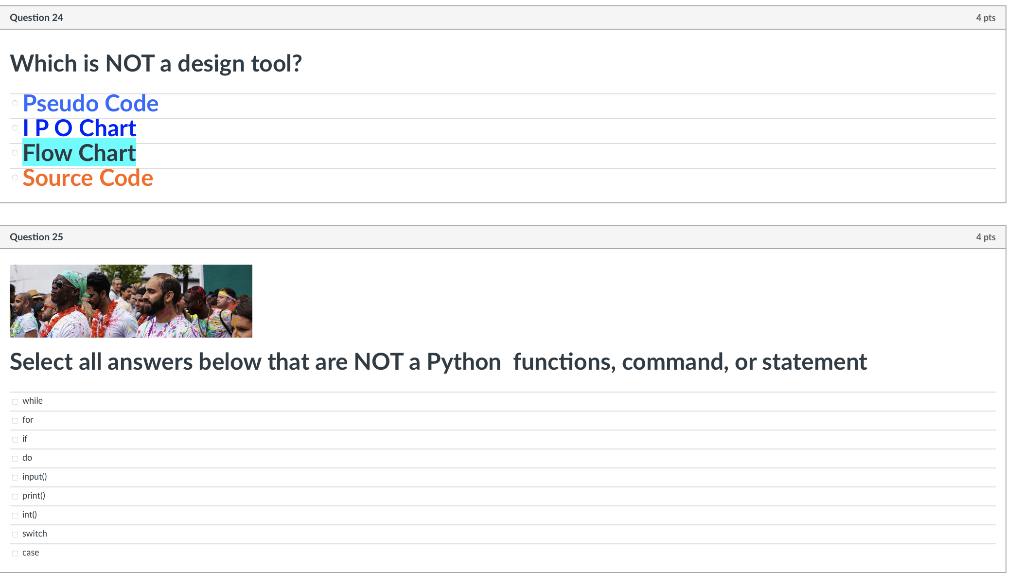
Task: Enable the 'print()' checkbox
Action: point(15,496)
